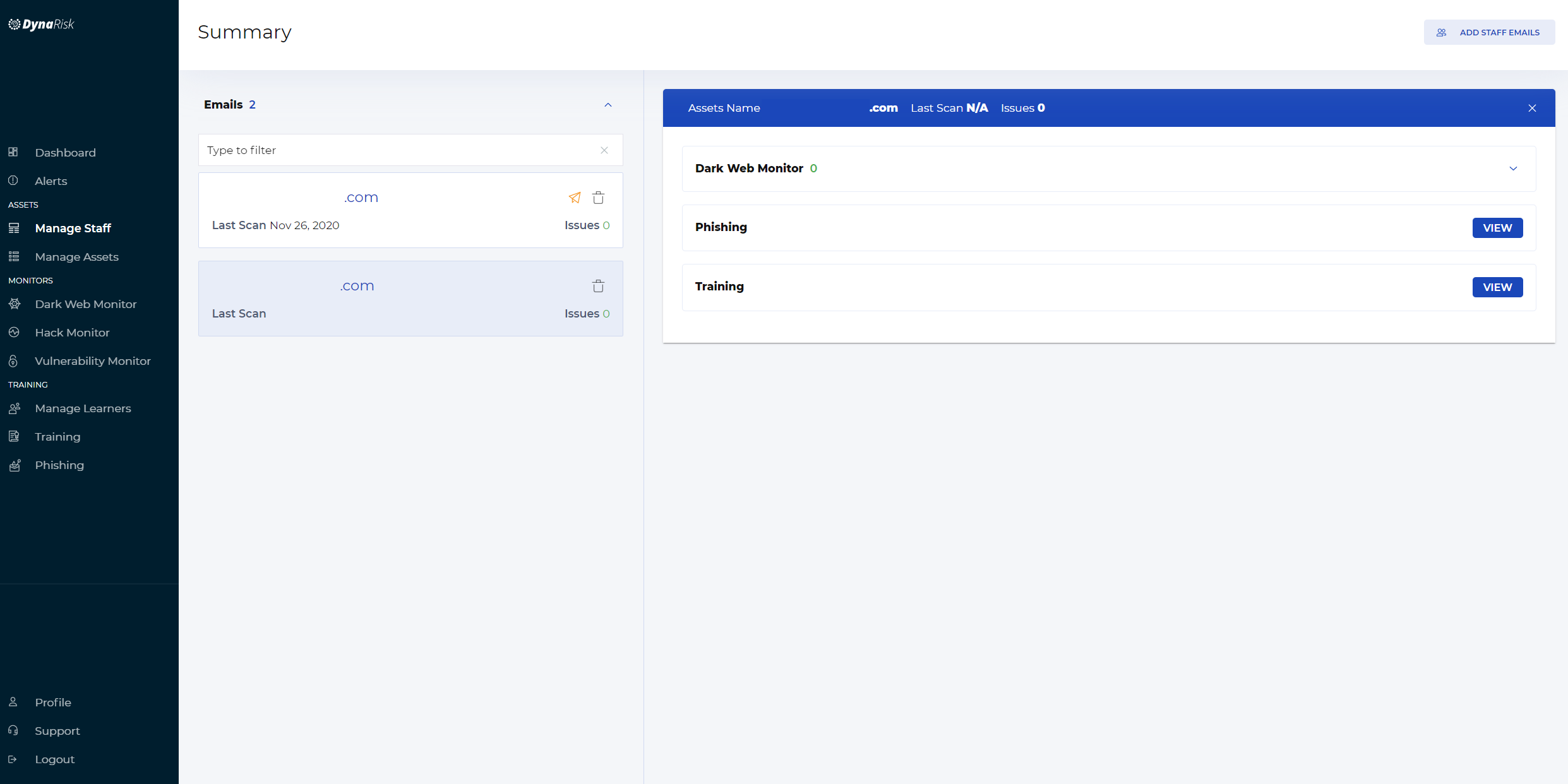
Task: Open Manage Learners menu item
Action: click(x=83, y=408)
